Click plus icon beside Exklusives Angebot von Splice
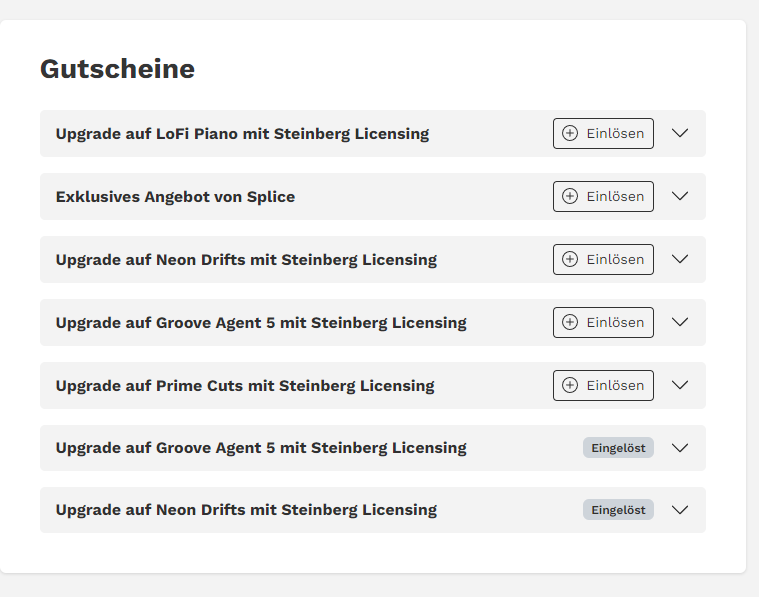759x597 pixels. pyautogui.click(x=570, y=196)
